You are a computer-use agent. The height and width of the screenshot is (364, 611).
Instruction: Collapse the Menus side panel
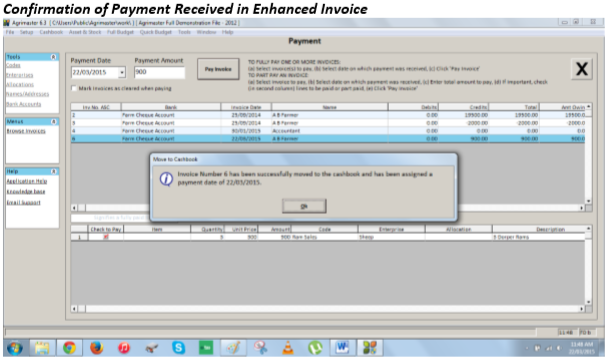click(53, 122)
